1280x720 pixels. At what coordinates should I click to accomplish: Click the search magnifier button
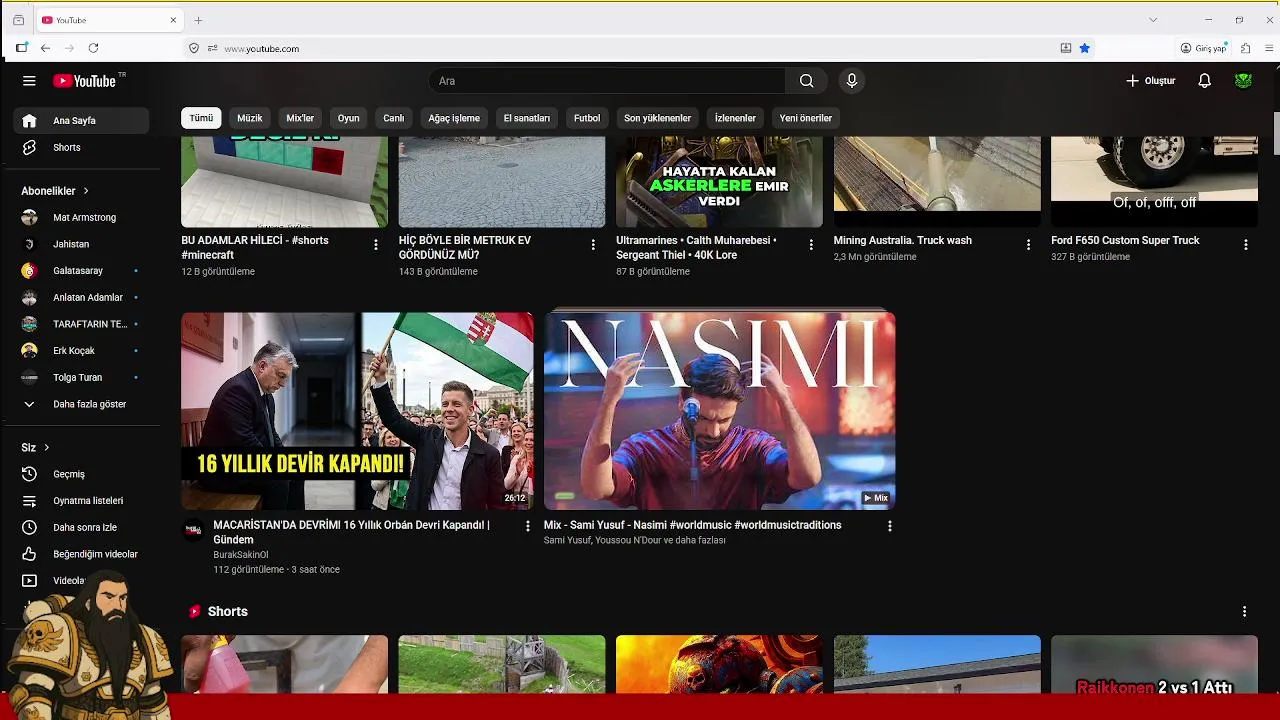(806, 81)
